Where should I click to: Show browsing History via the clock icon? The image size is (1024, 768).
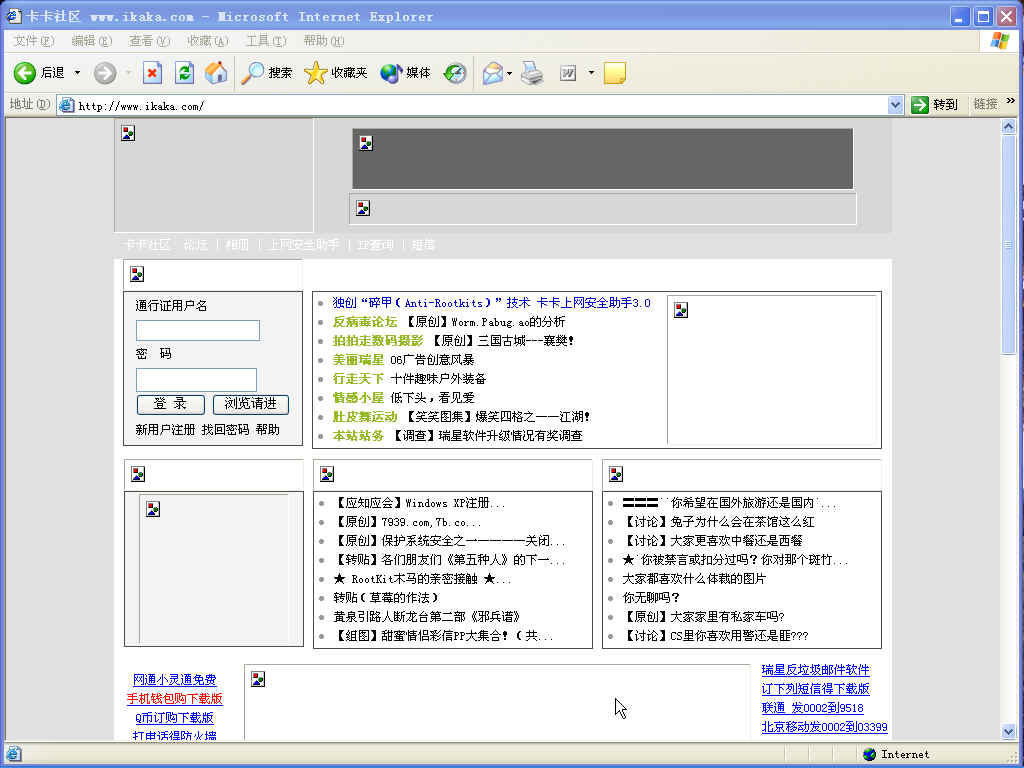[x=455, y=73]
